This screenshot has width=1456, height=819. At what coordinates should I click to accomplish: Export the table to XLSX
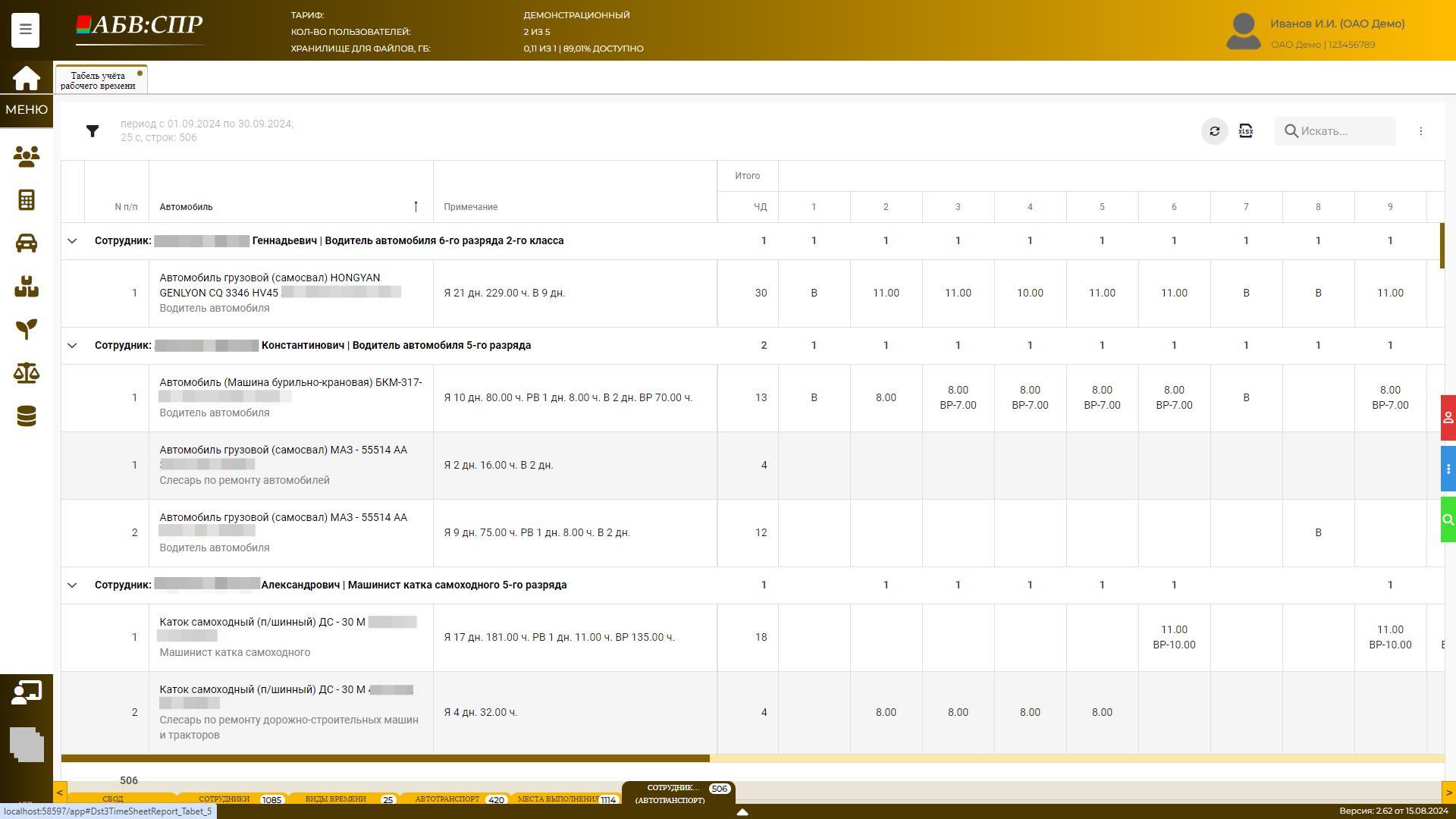[x=1246, y=131]
